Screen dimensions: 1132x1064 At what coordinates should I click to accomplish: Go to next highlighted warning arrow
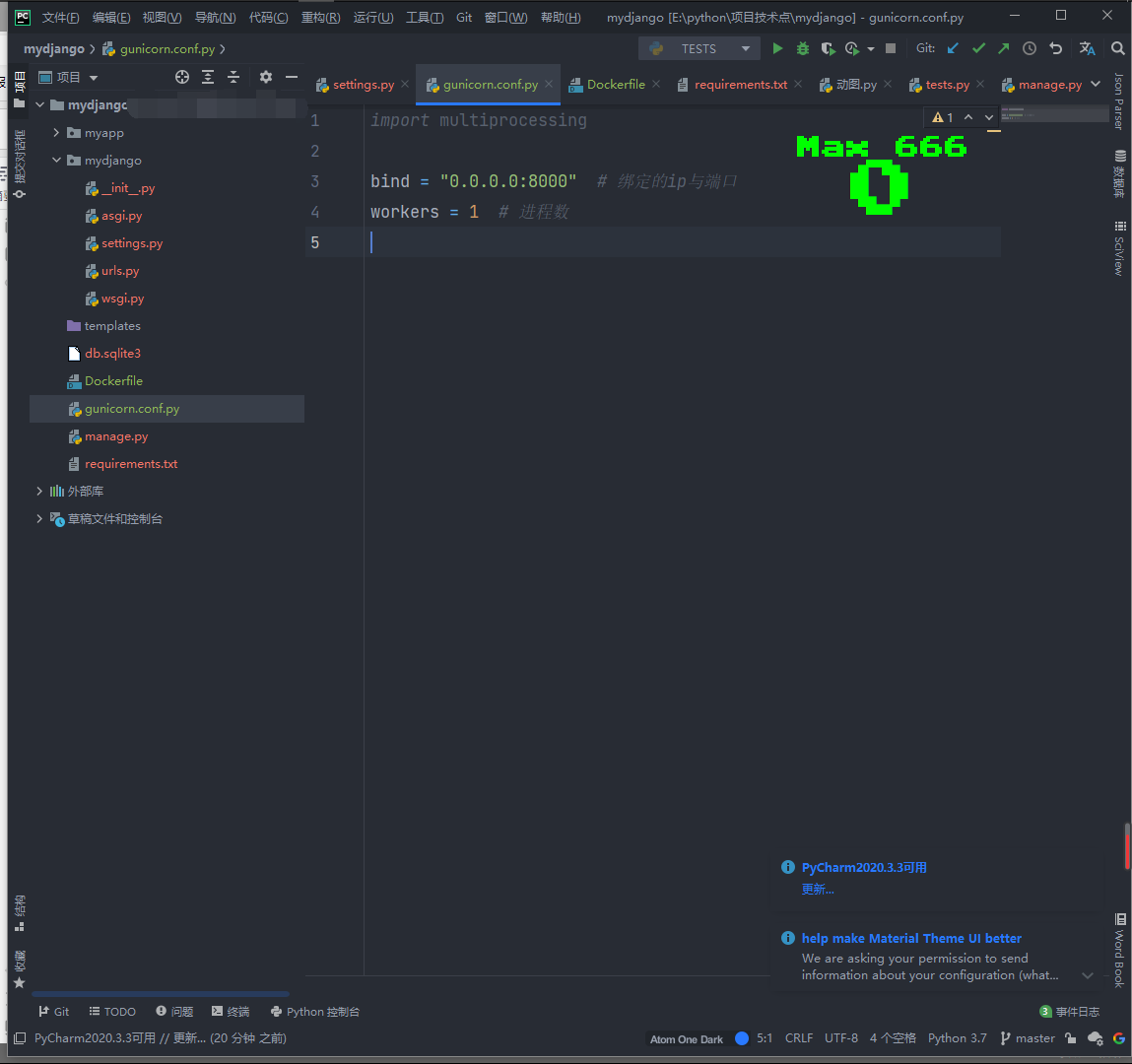point(989,117)
